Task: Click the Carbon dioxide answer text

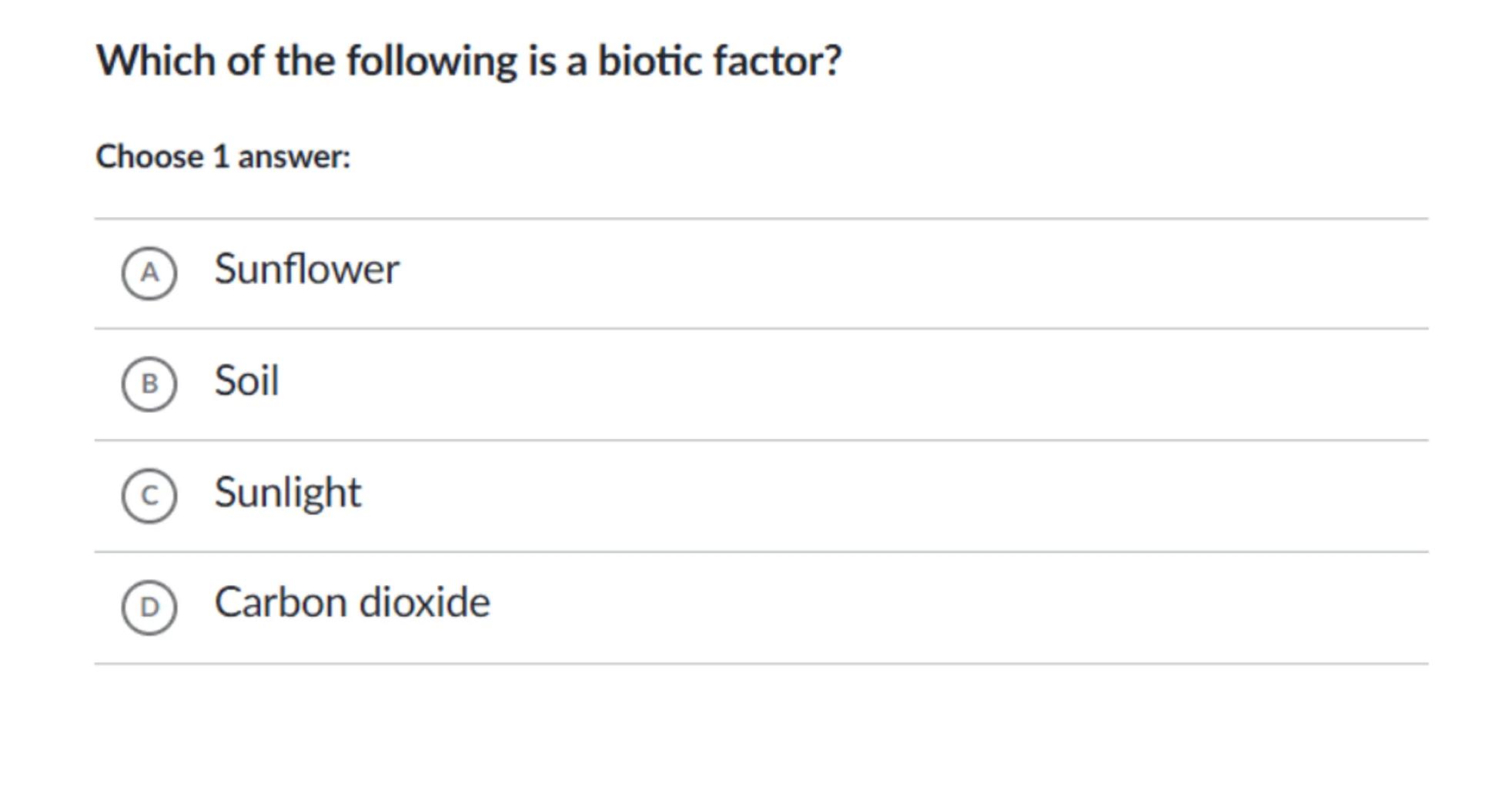Action: pyautogui.click(x=352, y=602)
